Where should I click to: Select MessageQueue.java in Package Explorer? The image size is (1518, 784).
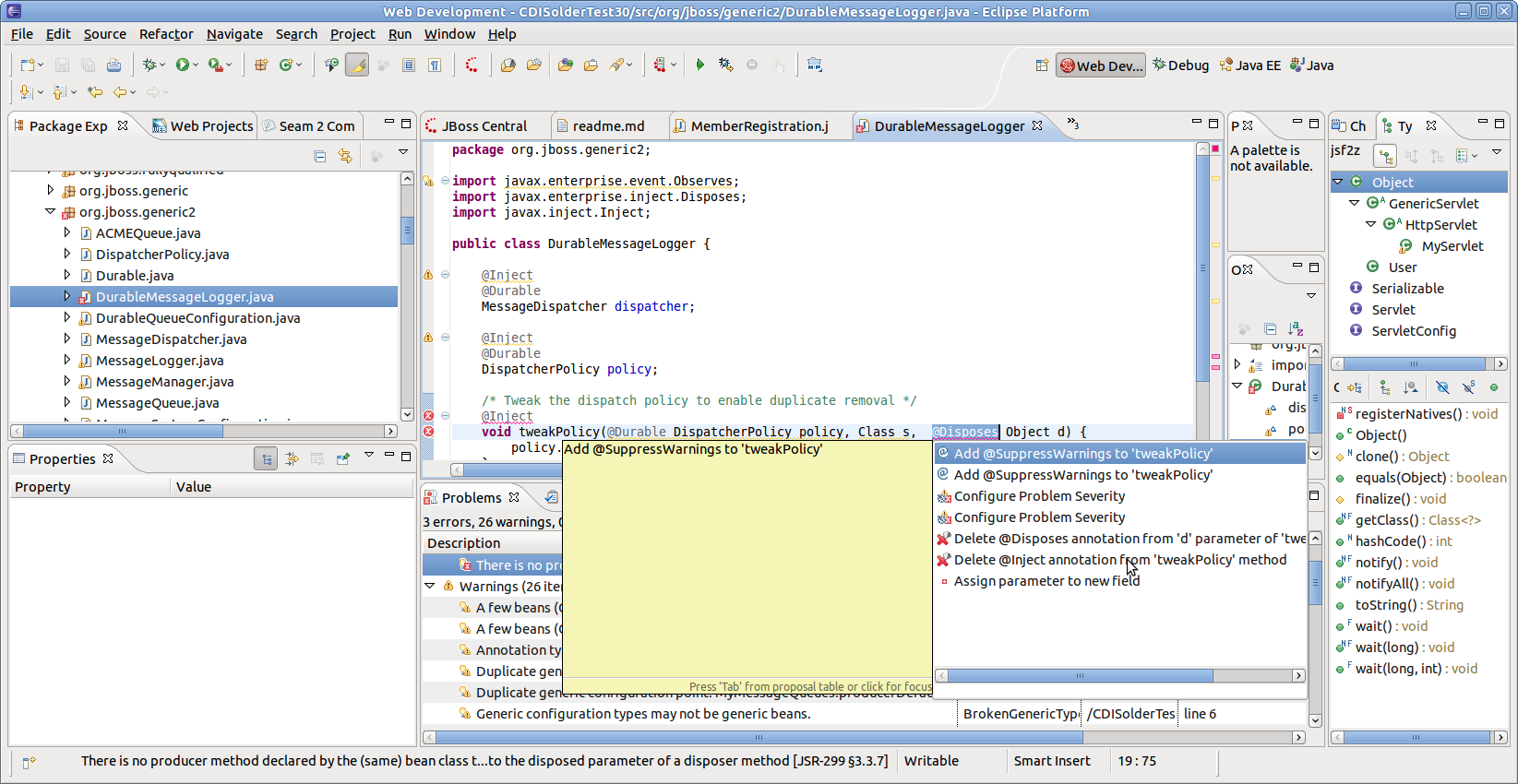157,403
